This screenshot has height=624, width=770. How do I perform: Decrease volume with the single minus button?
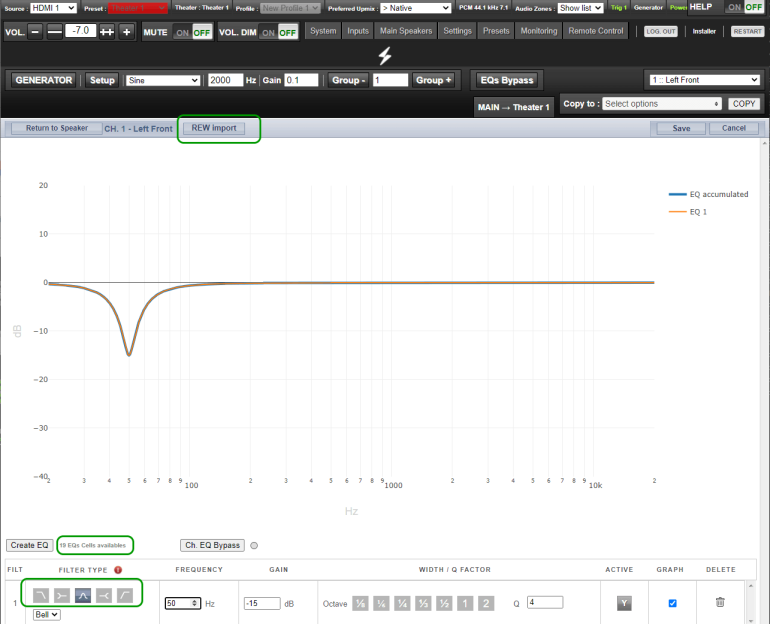35,32
